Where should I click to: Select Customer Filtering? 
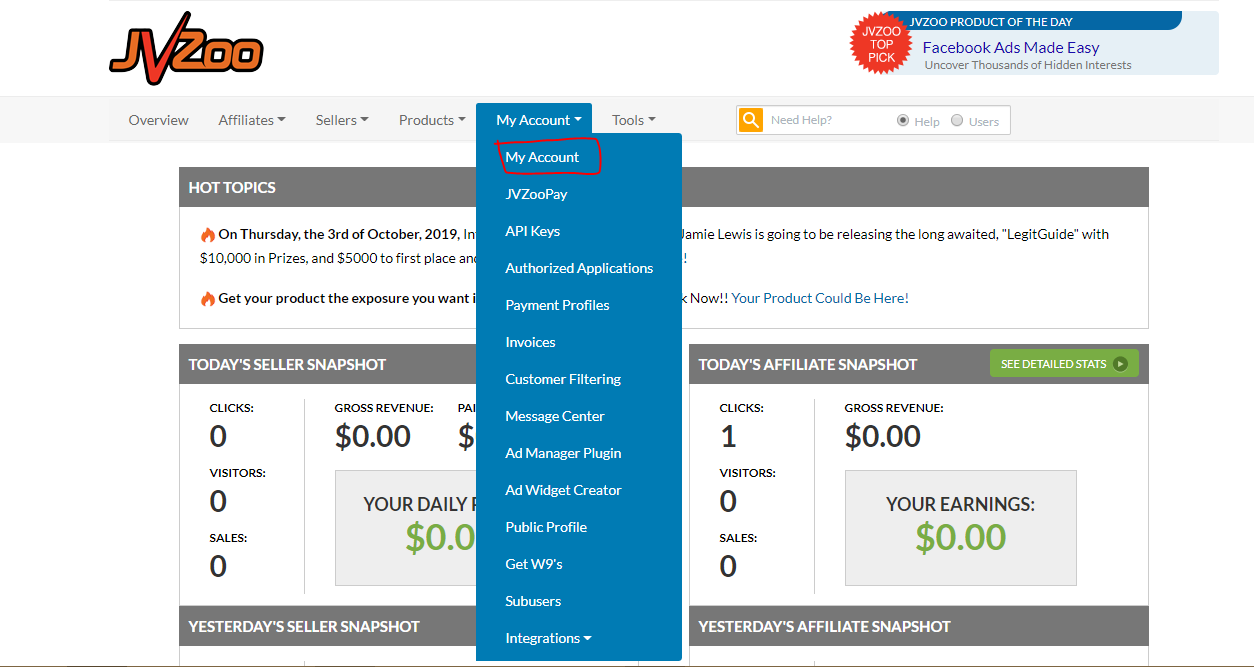(x=563, y=379)
